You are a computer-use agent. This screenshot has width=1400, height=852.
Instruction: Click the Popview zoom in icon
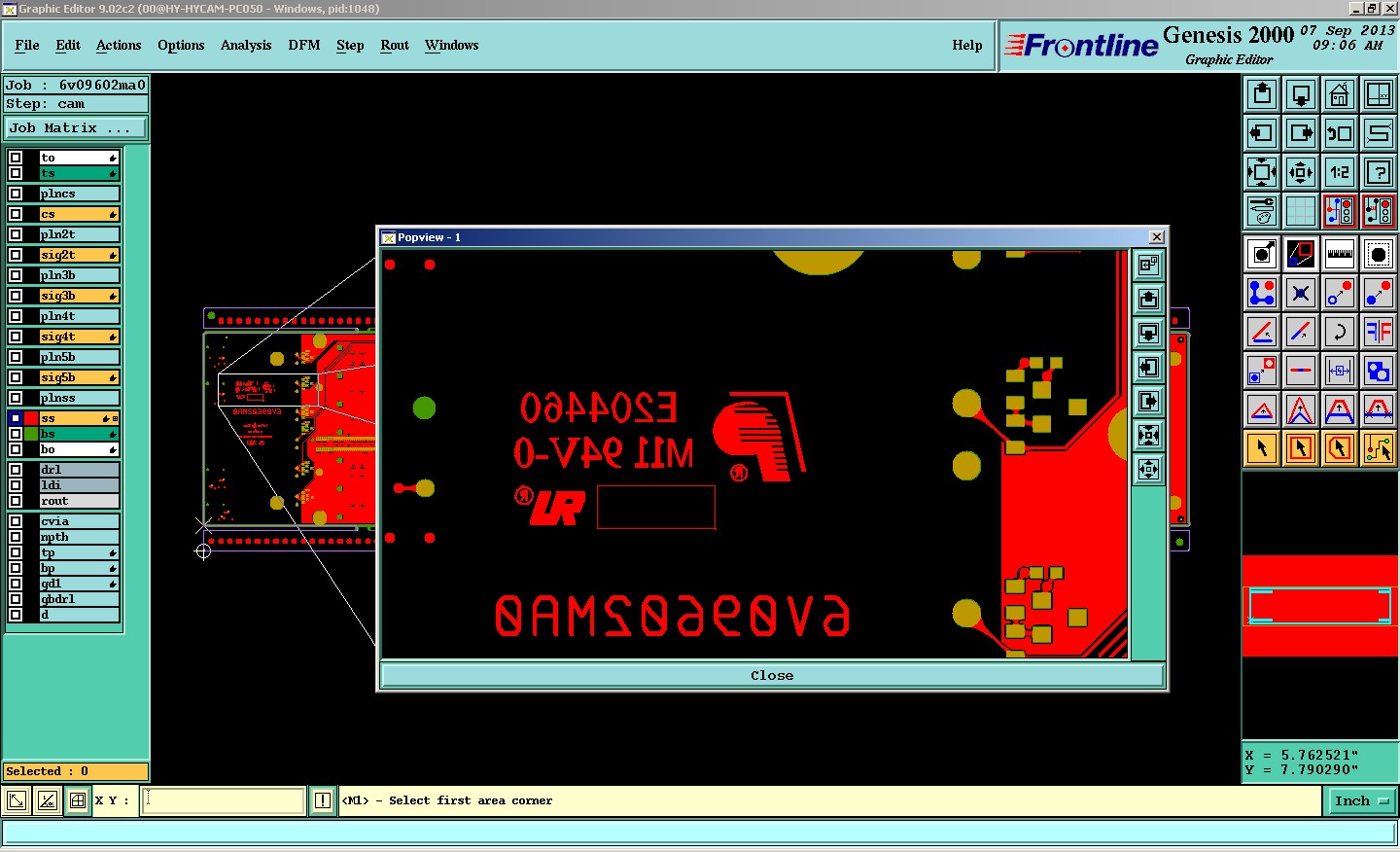click(x=1148, y=436)
